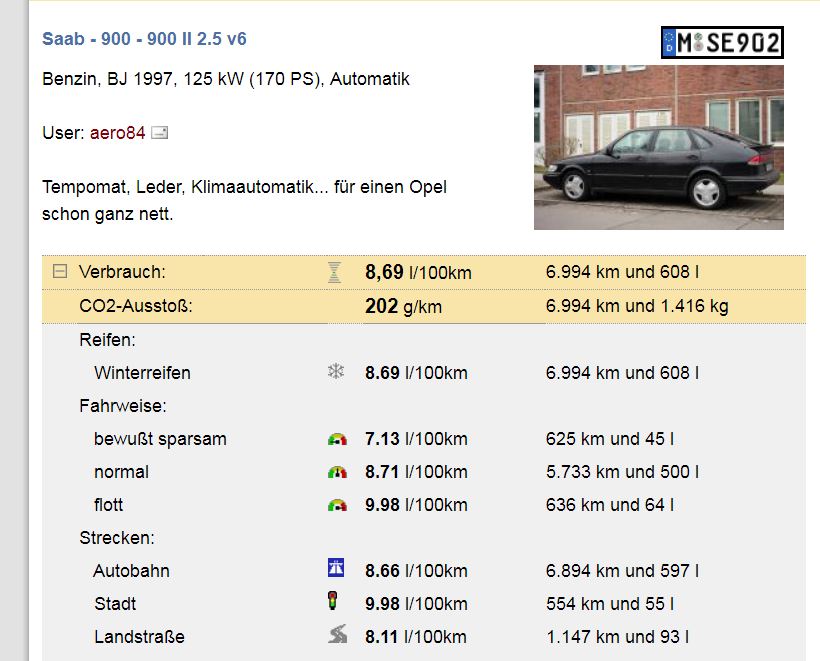
Task: Click the Fahrweise: section heading
Action: [123, 406]
